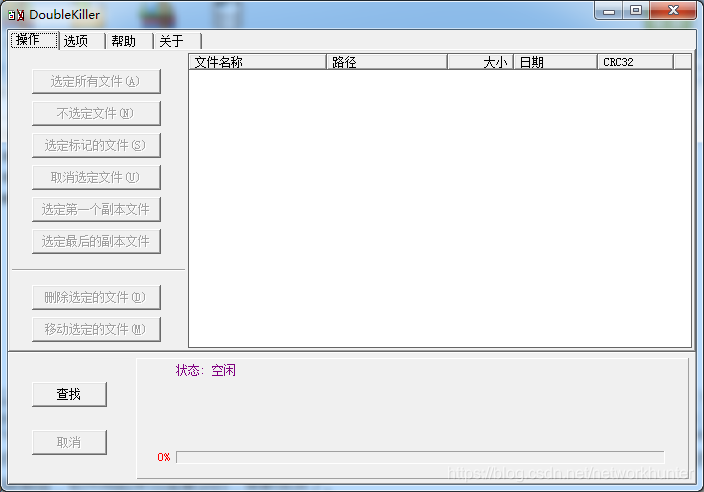Click the progress bar next to 0%

pos(420,457)
